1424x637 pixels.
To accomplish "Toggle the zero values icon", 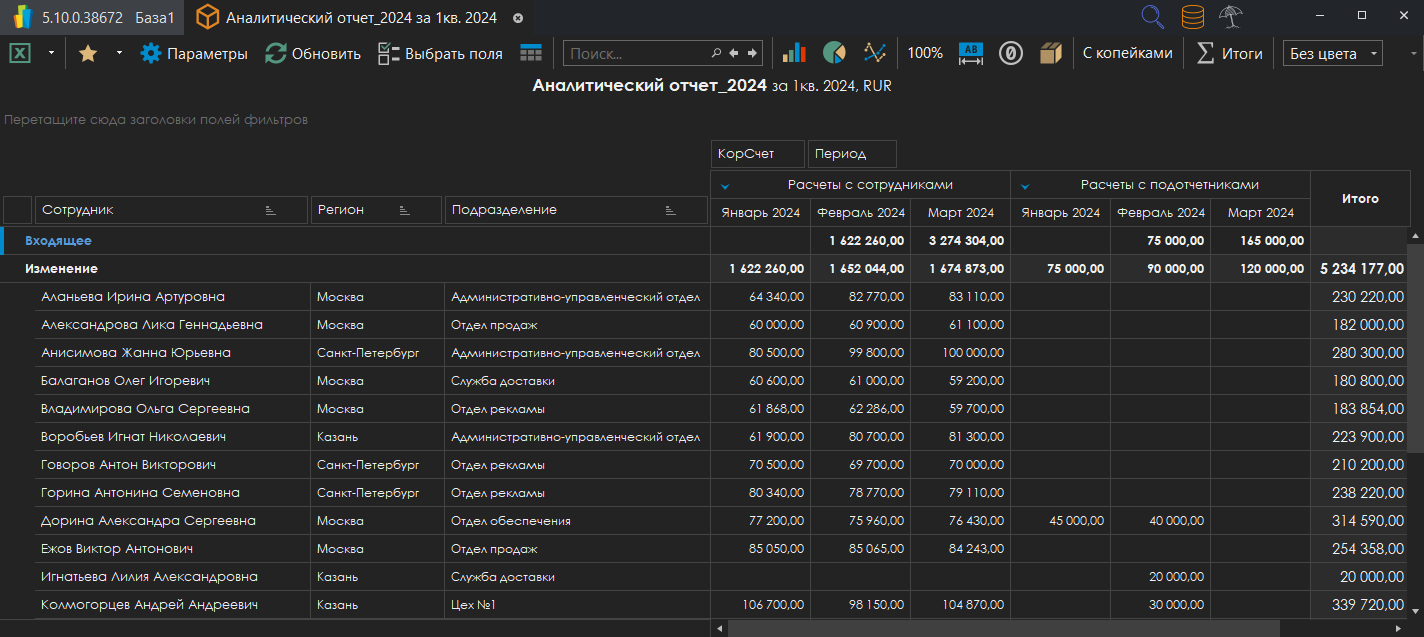I will 1010,53.
